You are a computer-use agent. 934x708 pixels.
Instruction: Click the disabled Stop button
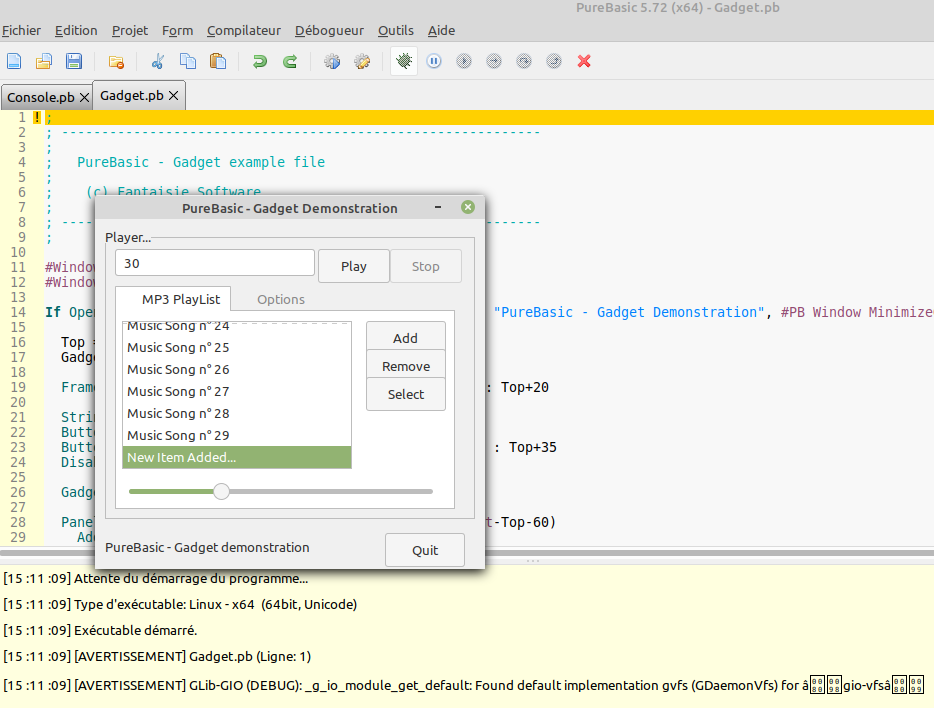coord(425,266)
